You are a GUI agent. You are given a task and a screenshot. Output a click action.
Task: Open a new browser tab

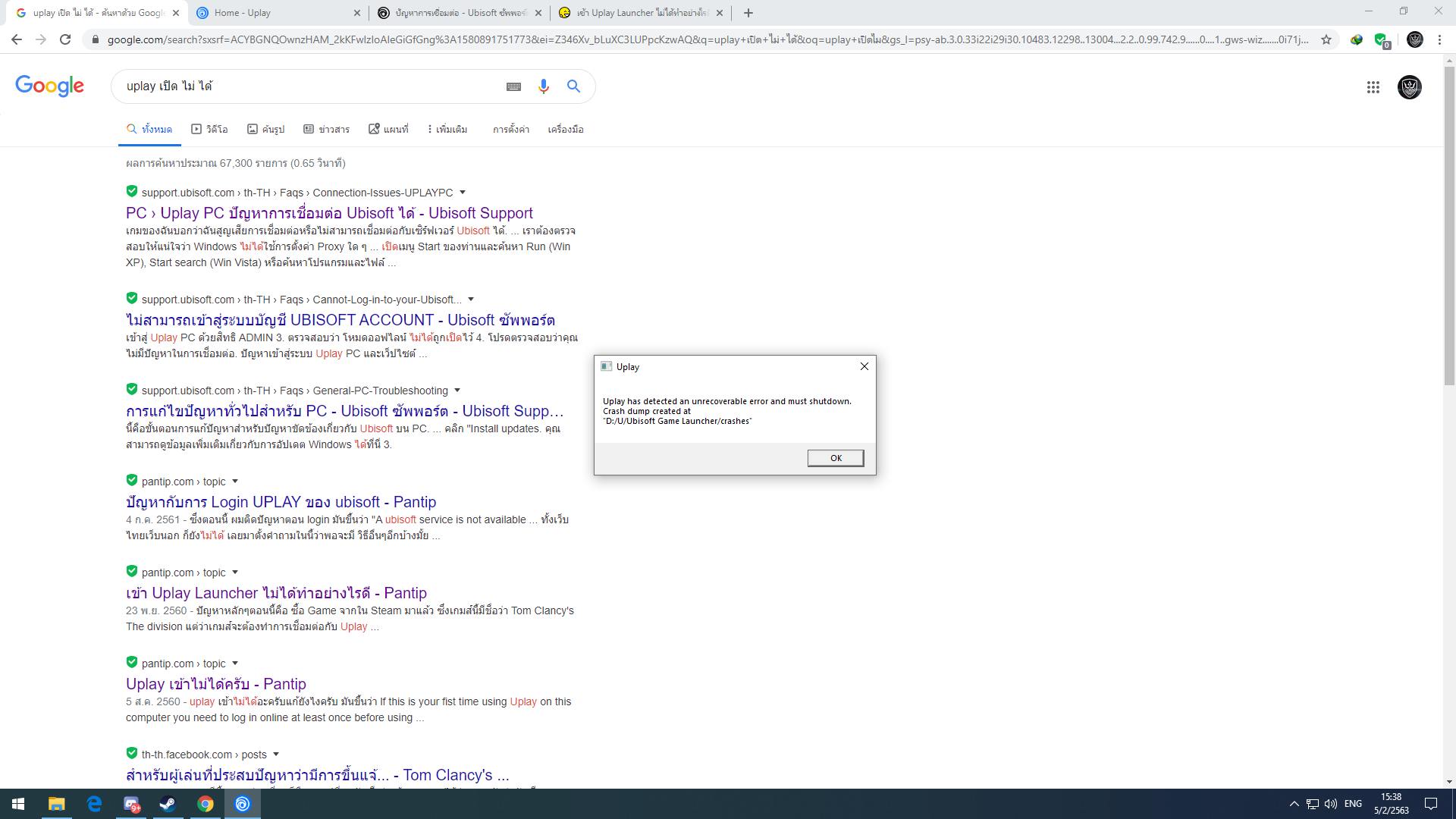(748, 13)
